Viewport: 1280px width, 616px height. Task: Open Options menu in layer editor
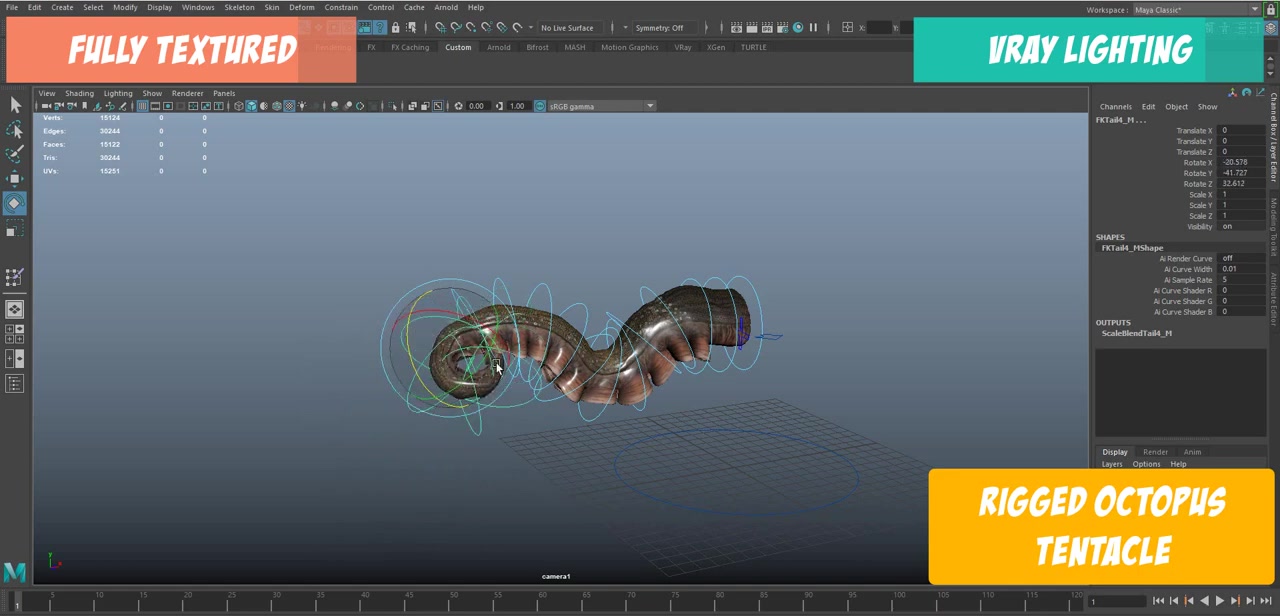click(1146, 464)
